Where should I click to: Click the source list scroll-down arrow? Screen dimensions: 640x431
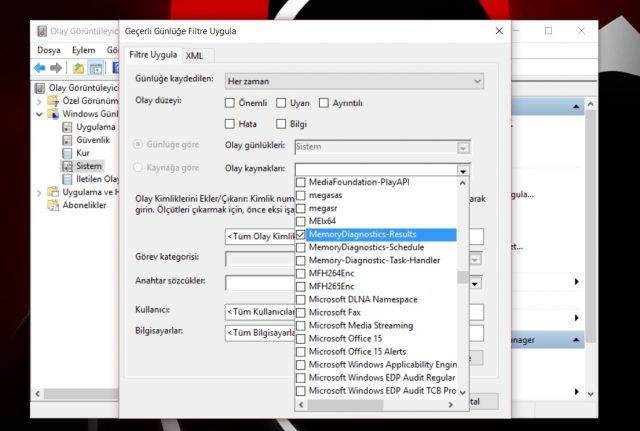click(x=462, y=392)
